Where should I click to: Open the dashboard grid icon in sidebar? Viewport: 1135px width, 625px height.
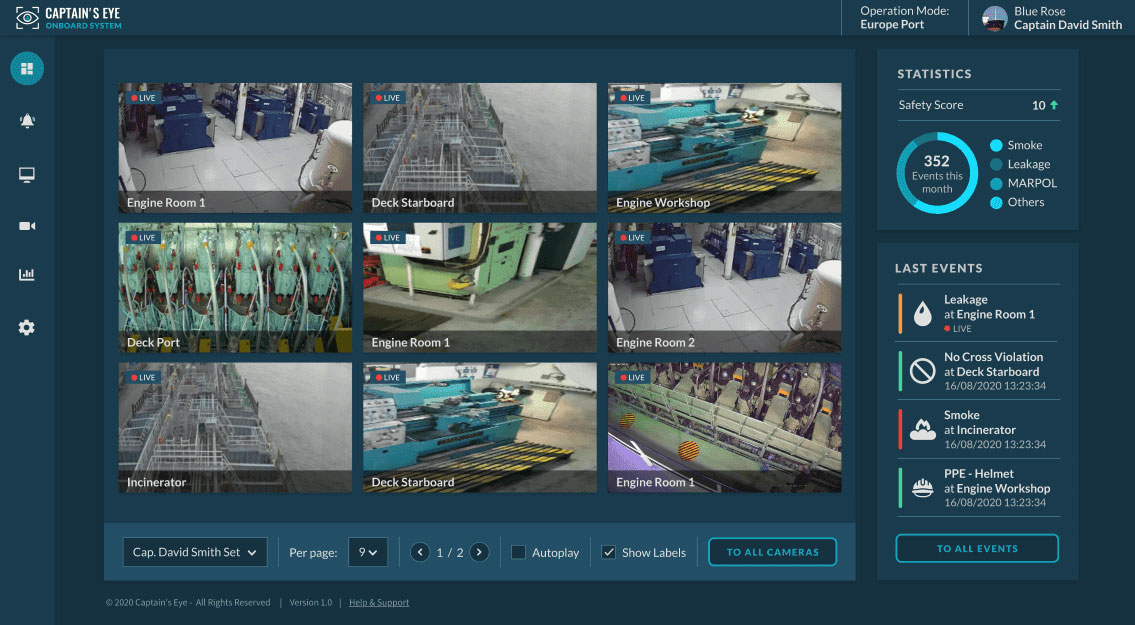pos(27,69)
